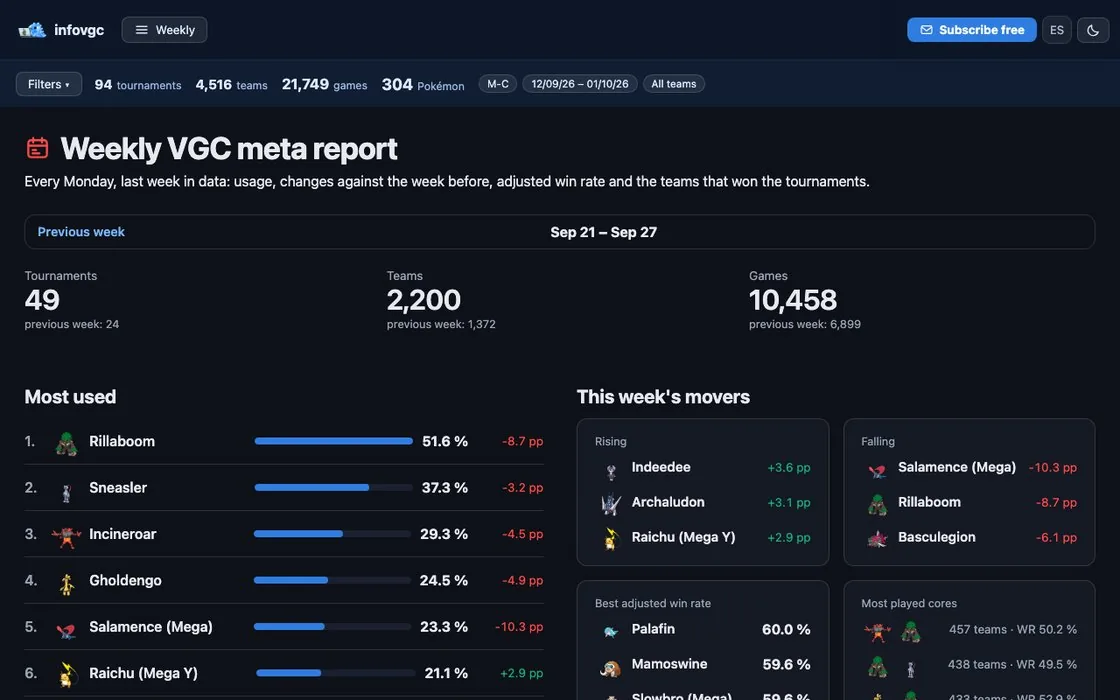Click Sneasler sprite in Most used list
The width and height of the screenshot is (1120, 700).
(66, 491)
